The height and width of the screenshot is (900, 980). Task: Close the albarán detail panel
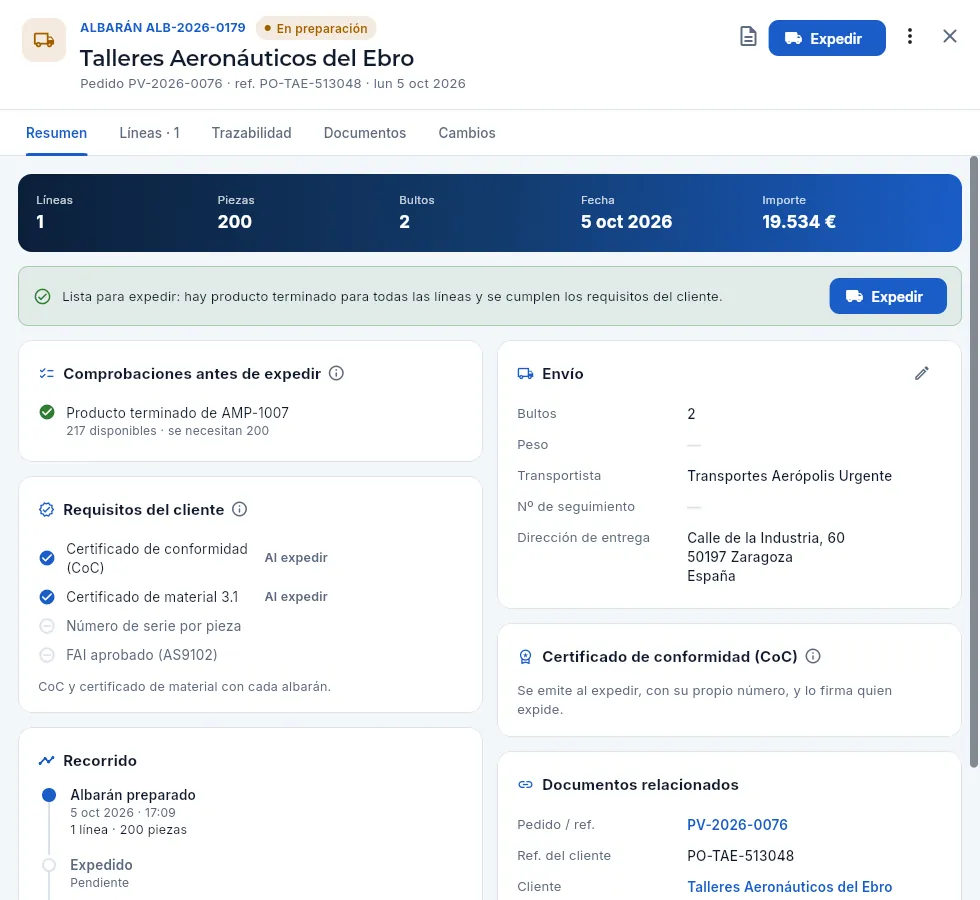click(x=950, y=37)
